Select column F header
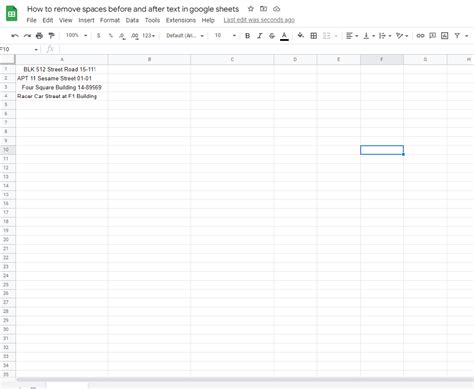Viewport: 474px width, 389px height. tap(382, 60)
